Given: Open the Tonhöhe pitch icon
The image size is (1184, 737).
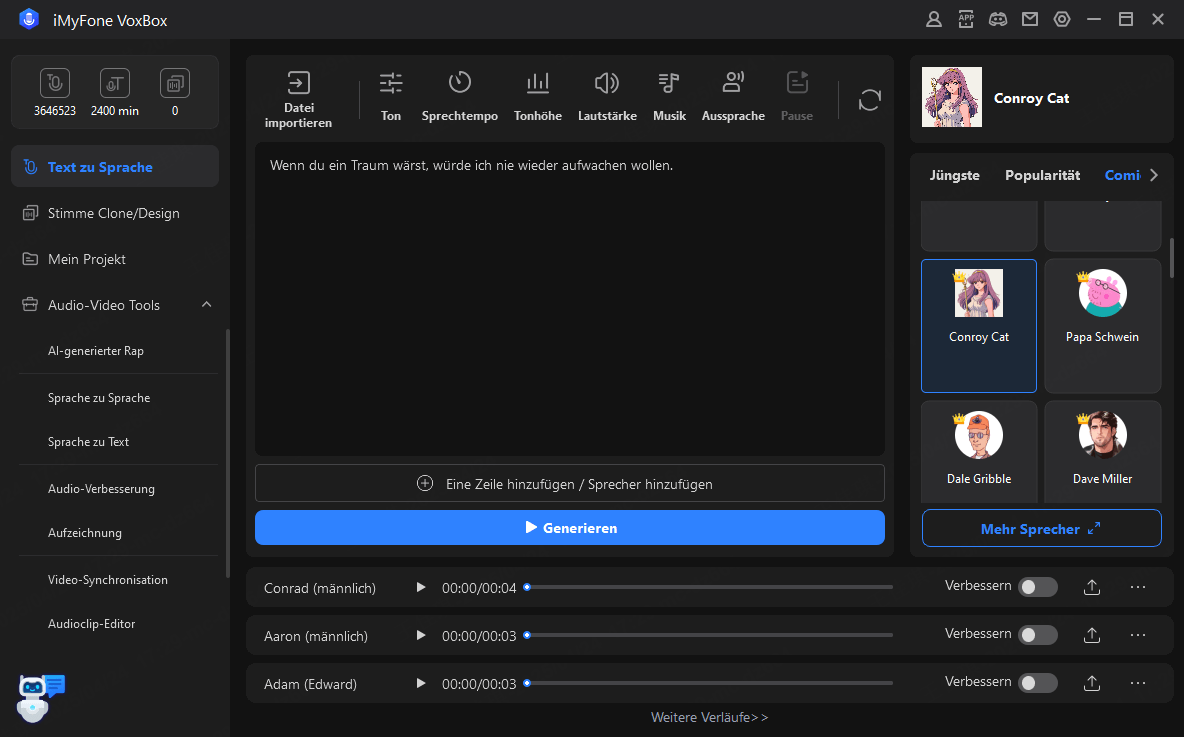Looking at the screenshot, I should 538,84.
